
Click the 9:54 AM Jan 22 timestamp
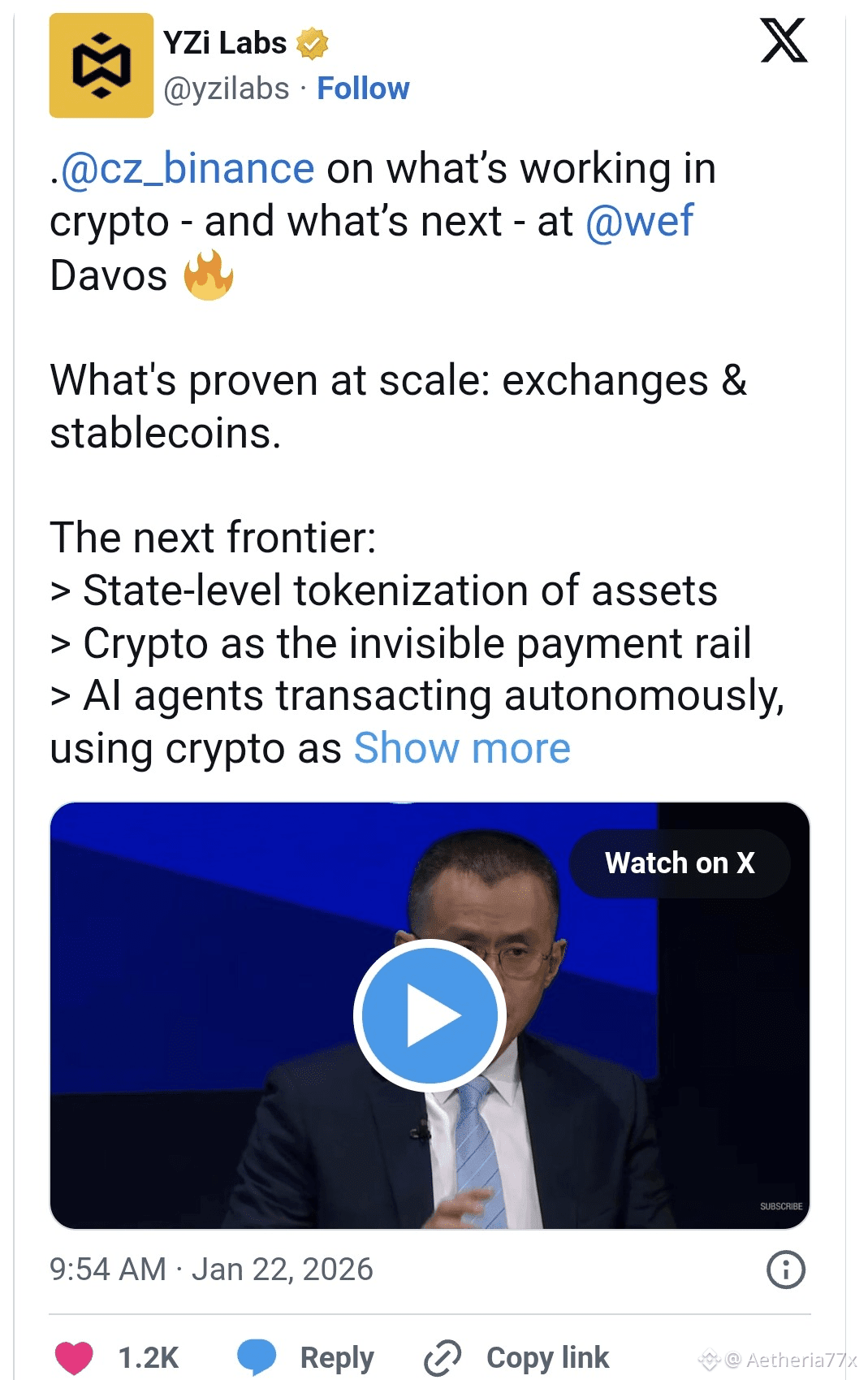(211, 1269)
